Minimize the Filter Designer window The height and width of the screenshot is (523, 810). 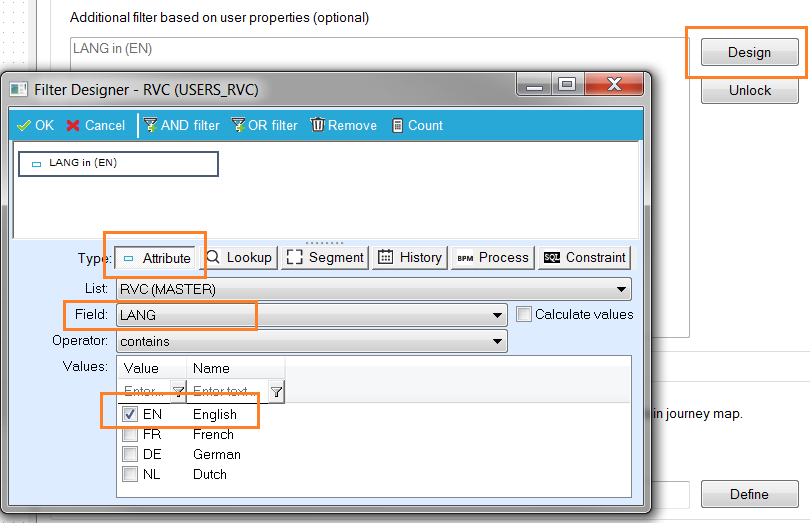[x=534, y=84]
